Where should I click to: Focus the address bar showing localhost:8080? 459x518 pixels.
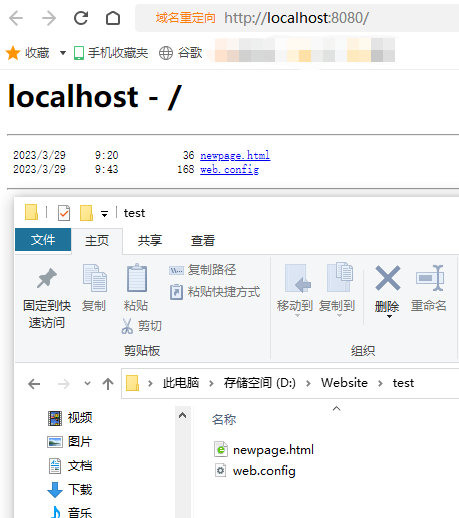click(297, 18)
